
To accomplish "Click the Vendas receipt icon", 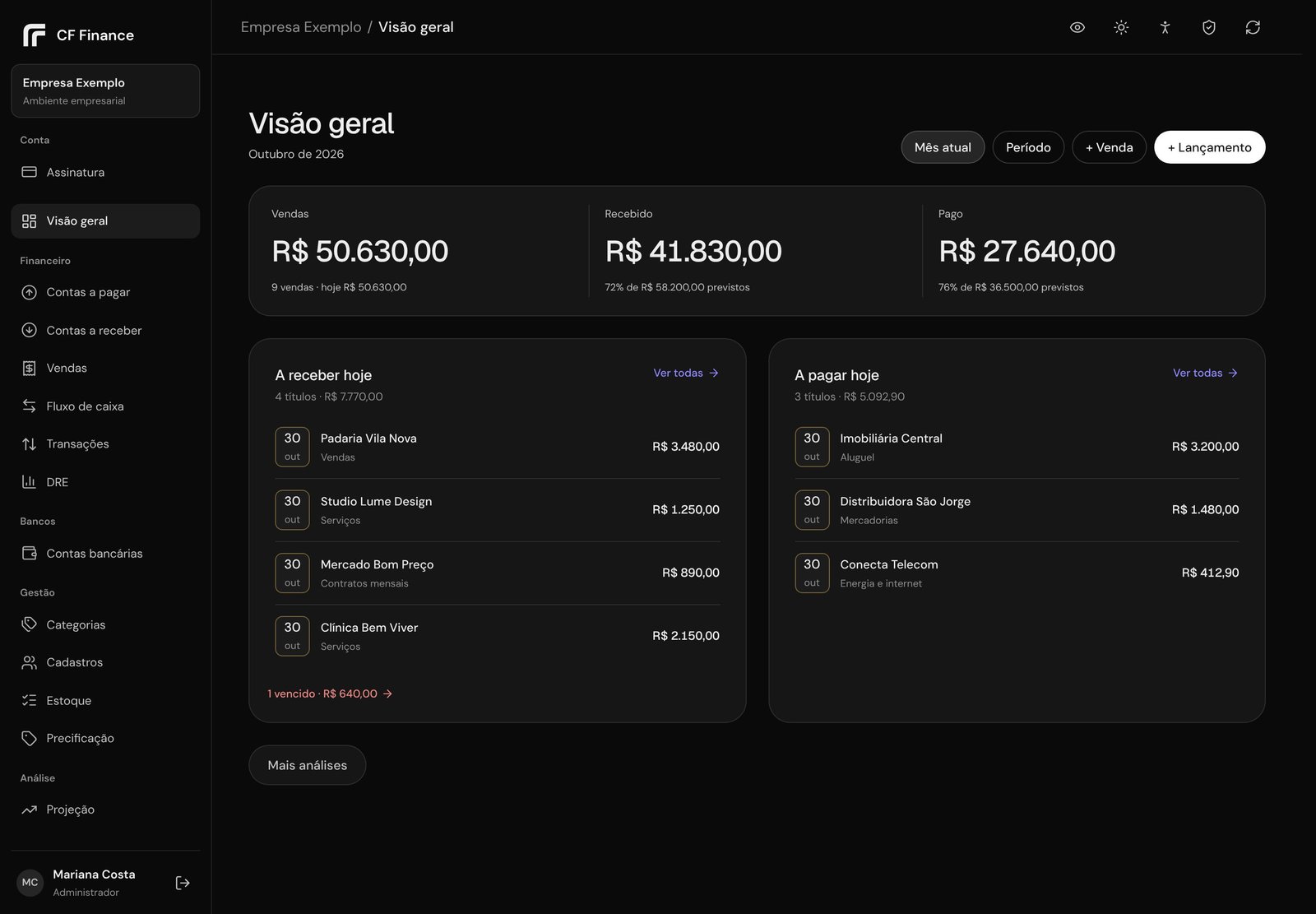I will click(x=30, y=368).
